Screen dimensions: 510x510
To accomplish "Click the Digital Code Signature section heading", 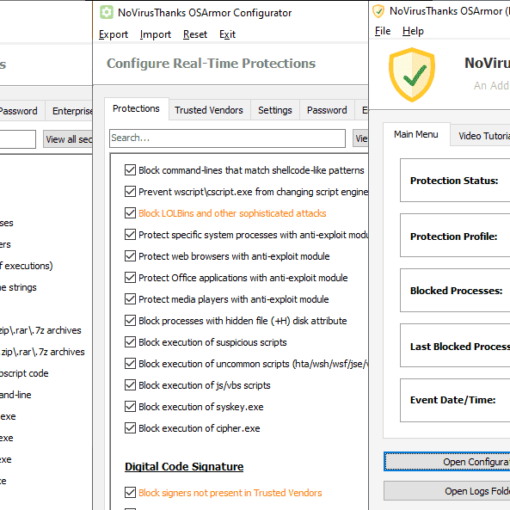I will click(x=184, y=467).
